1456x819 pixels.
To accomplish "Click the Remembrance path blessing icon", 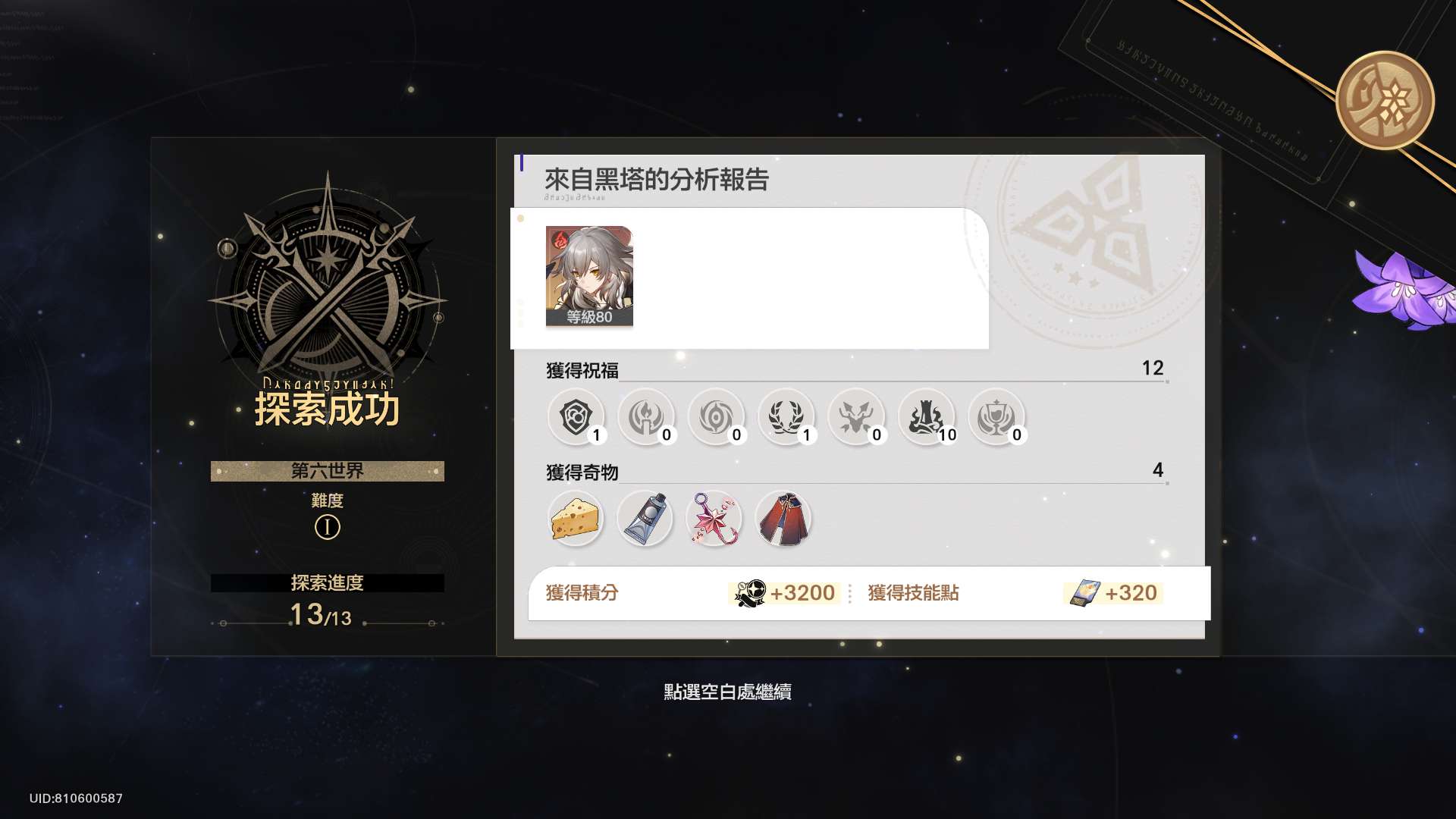I will coord(645,416).
